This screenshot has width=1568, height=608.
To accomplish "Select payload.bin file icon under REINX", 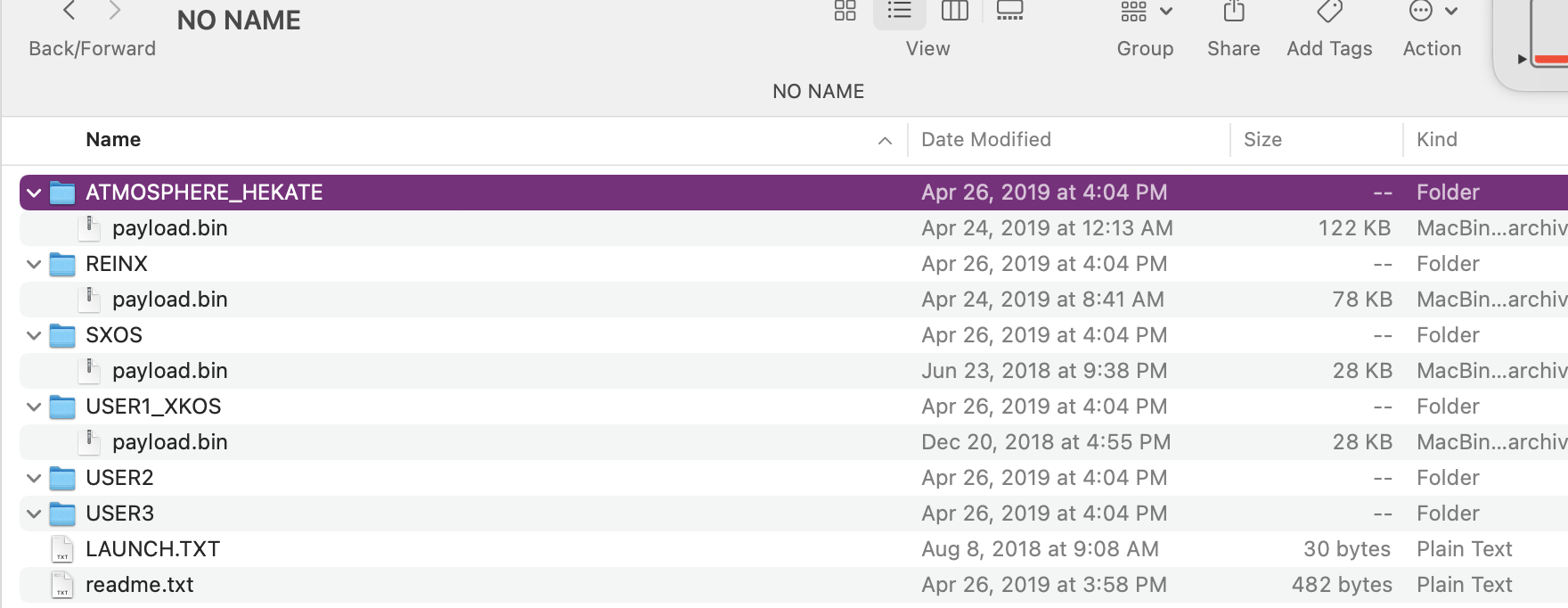I will (89, 300).
